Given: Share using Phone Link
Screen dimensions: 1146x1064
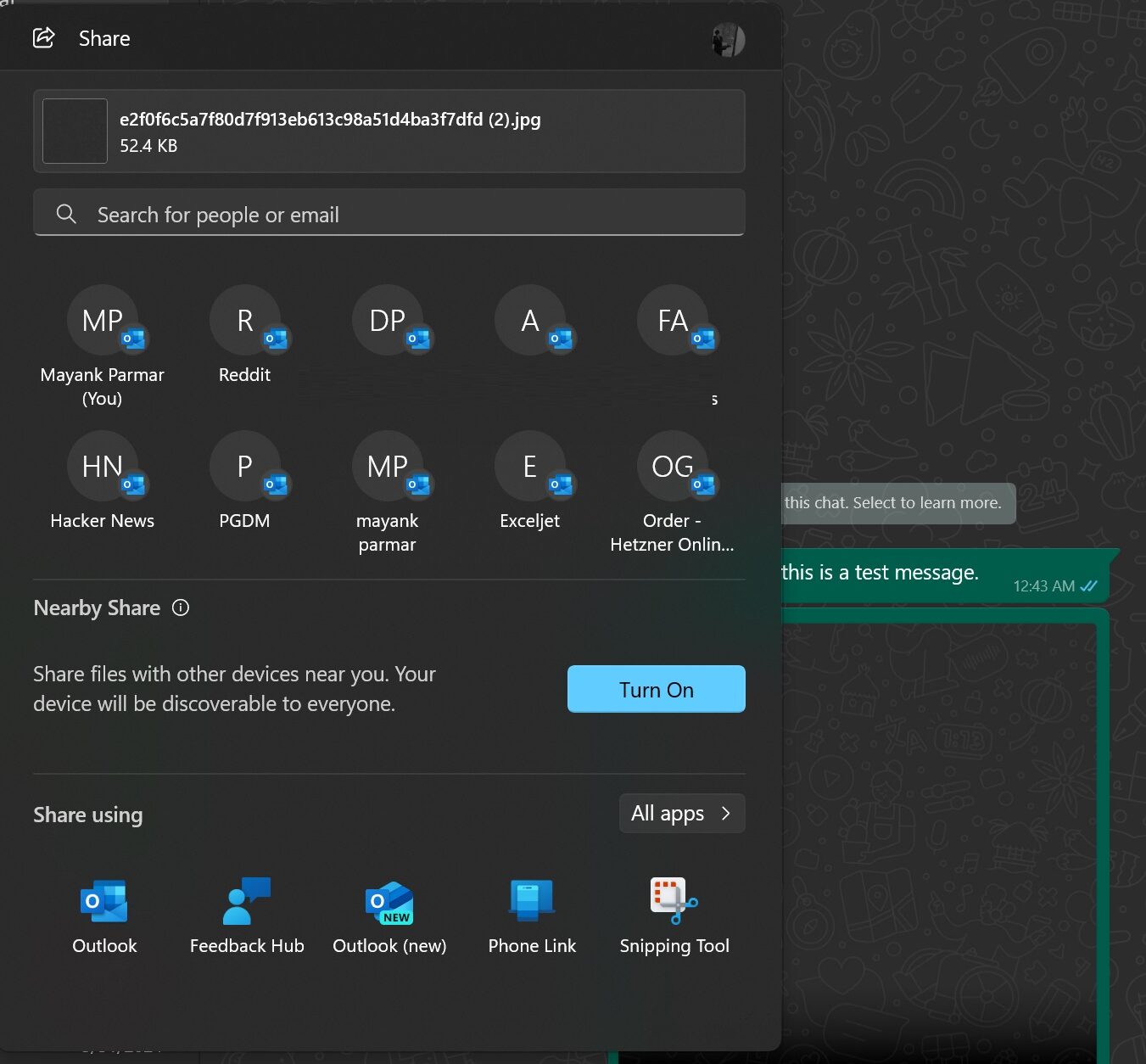Looking at the screenshot, I should [532, 916].
